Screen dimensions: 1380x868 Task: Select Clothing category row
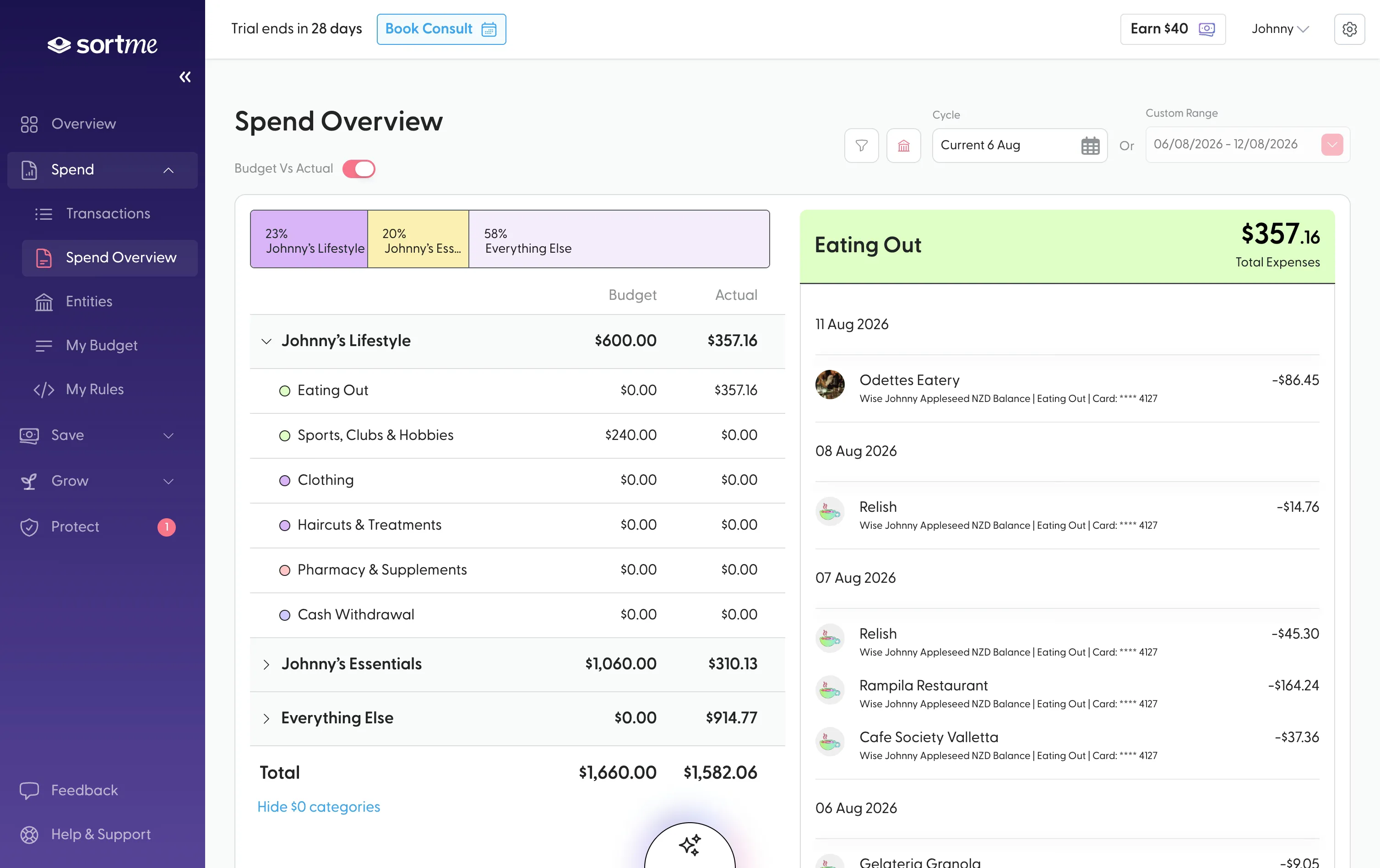517,480
